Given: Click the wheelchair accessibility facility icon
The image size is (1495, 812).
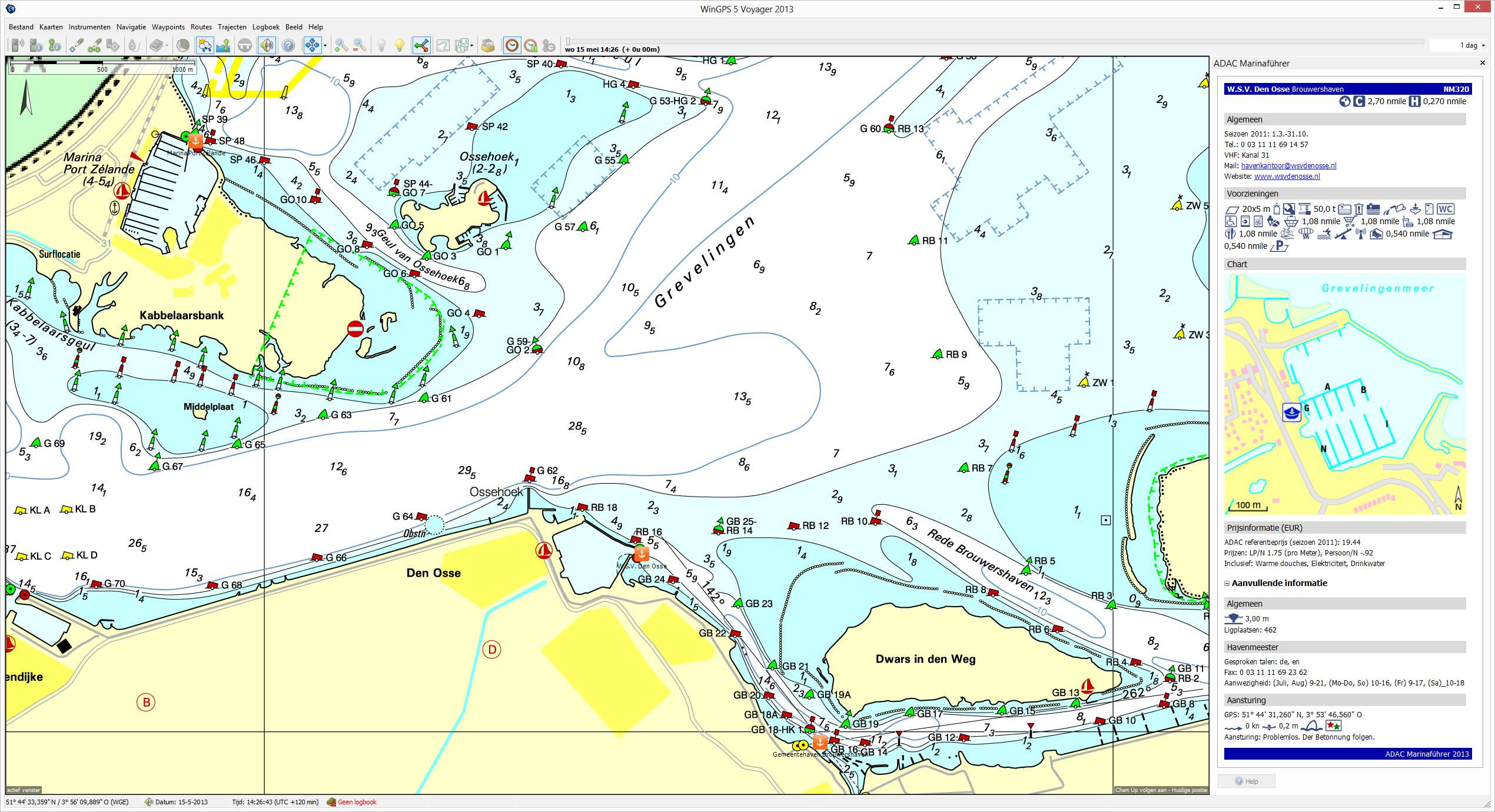Looking at the screenshot, I should (x=1230, y=221).
